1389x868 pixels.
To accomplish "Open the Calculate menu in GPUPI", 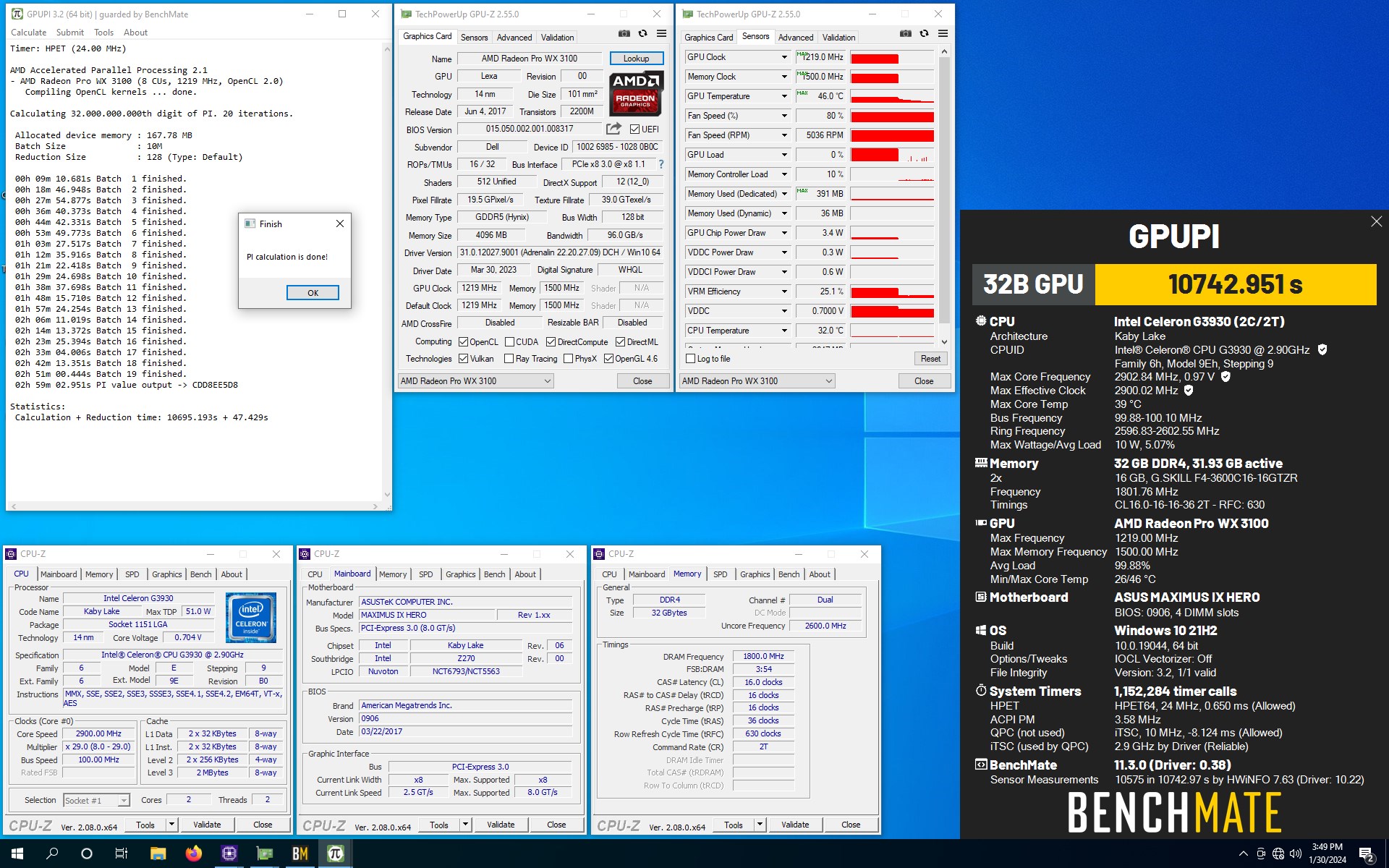I will [x=28, y=33].
